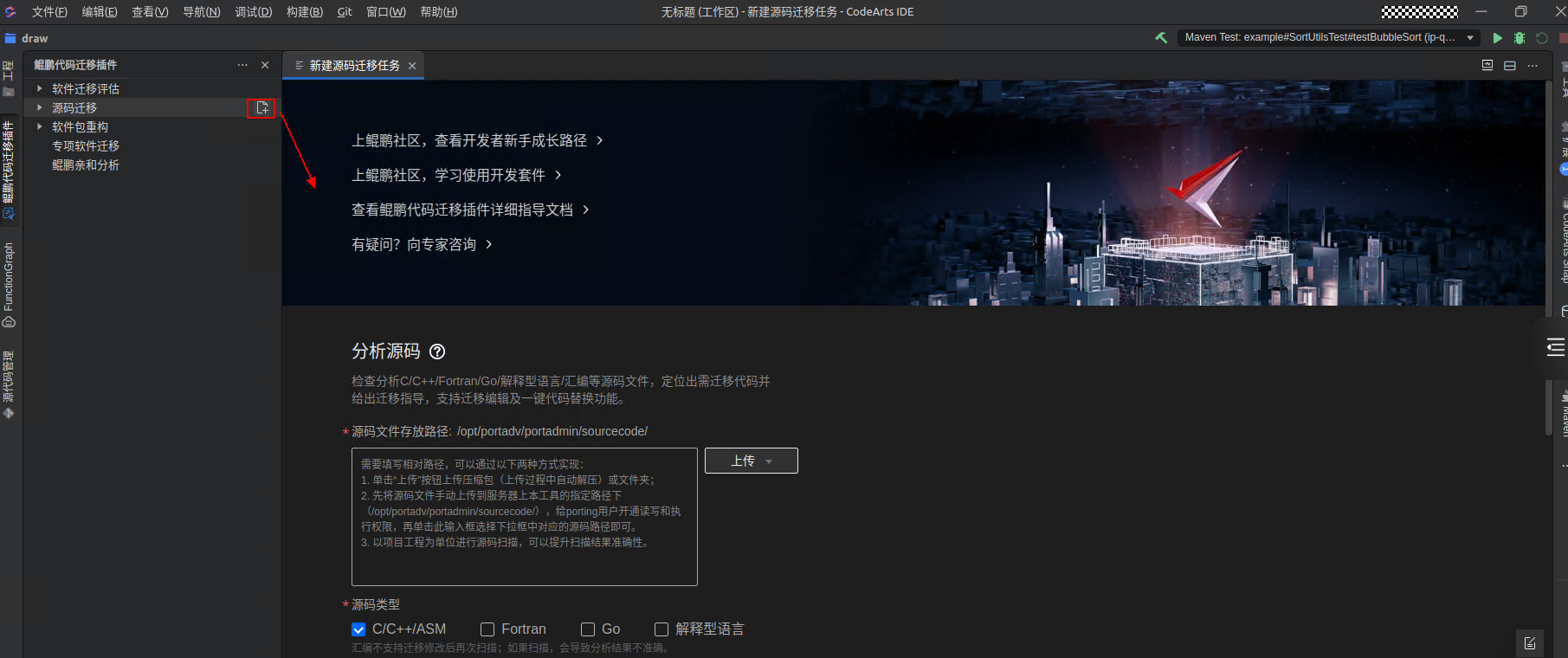The height and width of the screenshot is (658, 1568).
Task: Click the outline list icon on the right edge
Action: tap(1555, 348)
